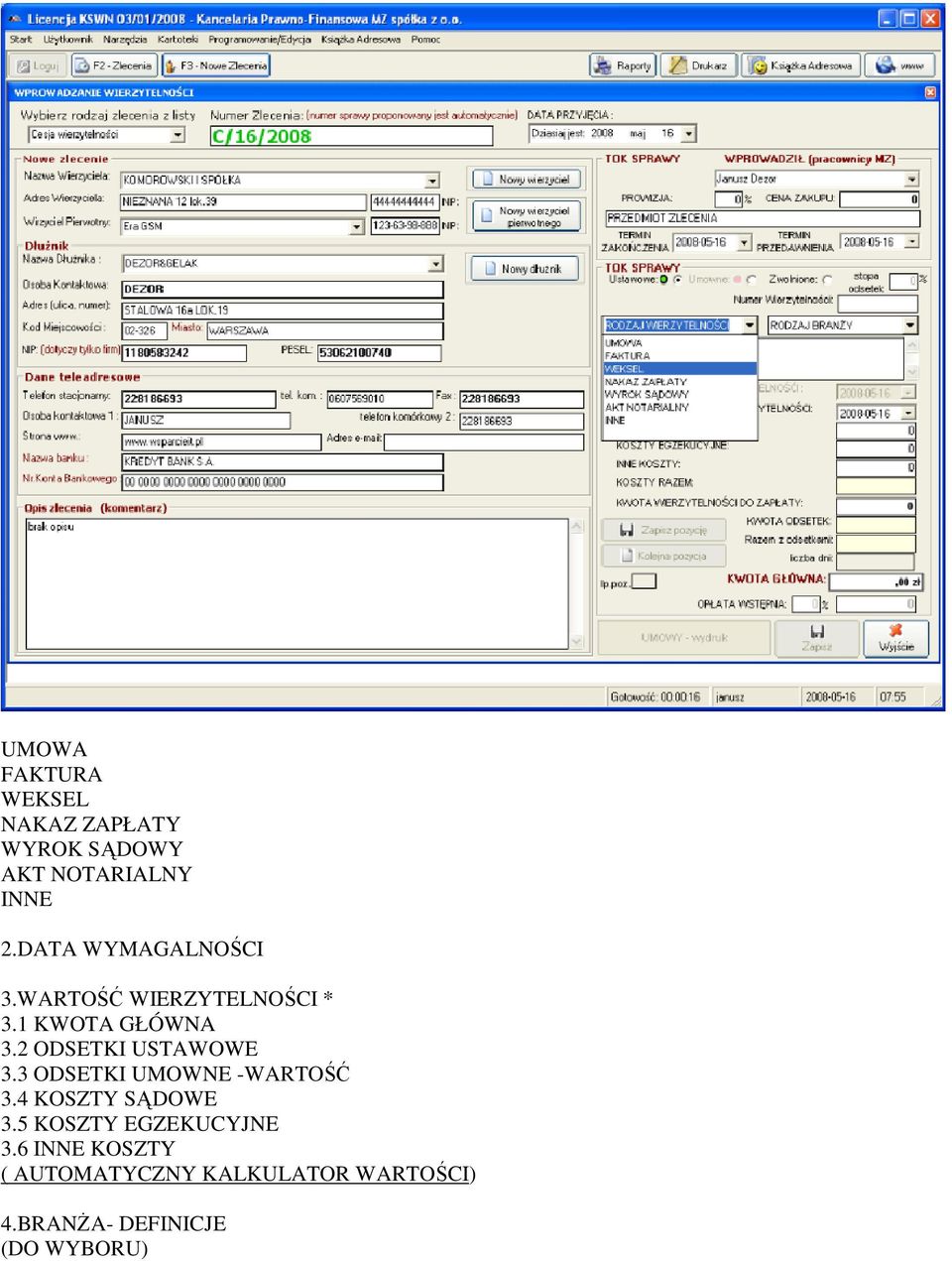Viewport: 952px width, 1261px height.
Task: Open the Książka Adresowa menu
Action: coord(361,40)
